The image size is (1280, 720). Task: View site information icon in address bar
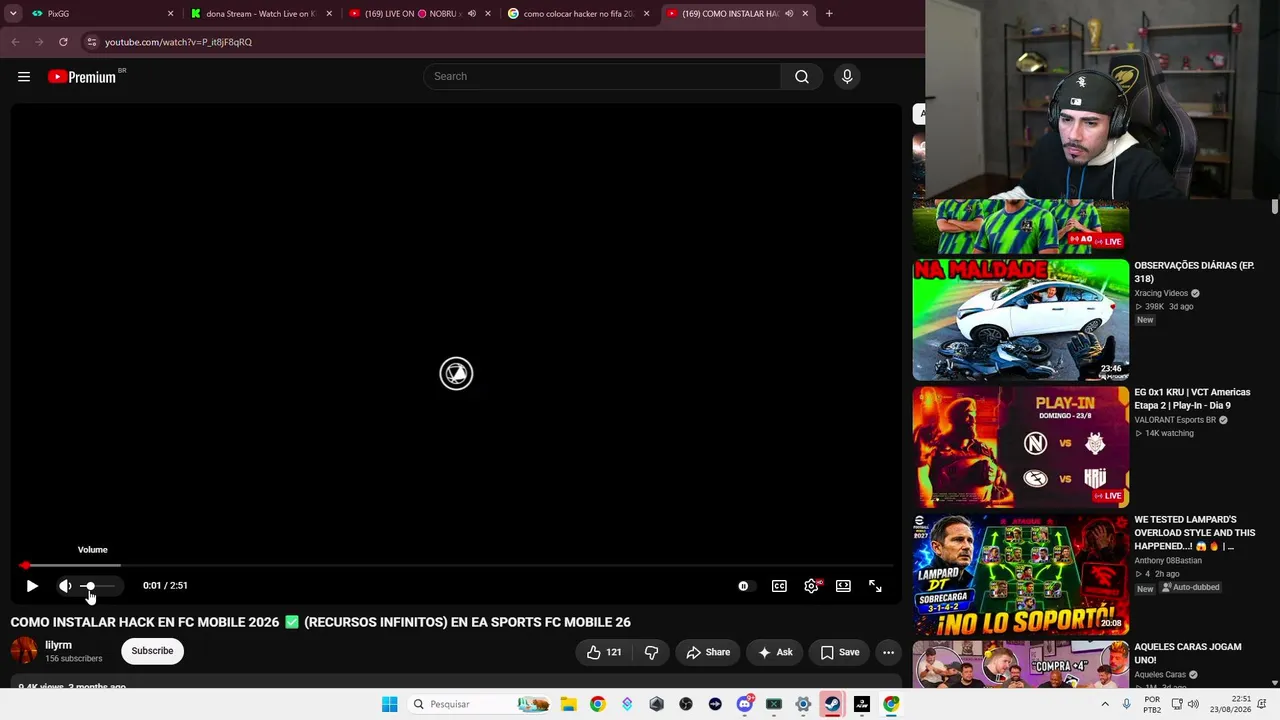pyautogui.click(x=92, y=42)
